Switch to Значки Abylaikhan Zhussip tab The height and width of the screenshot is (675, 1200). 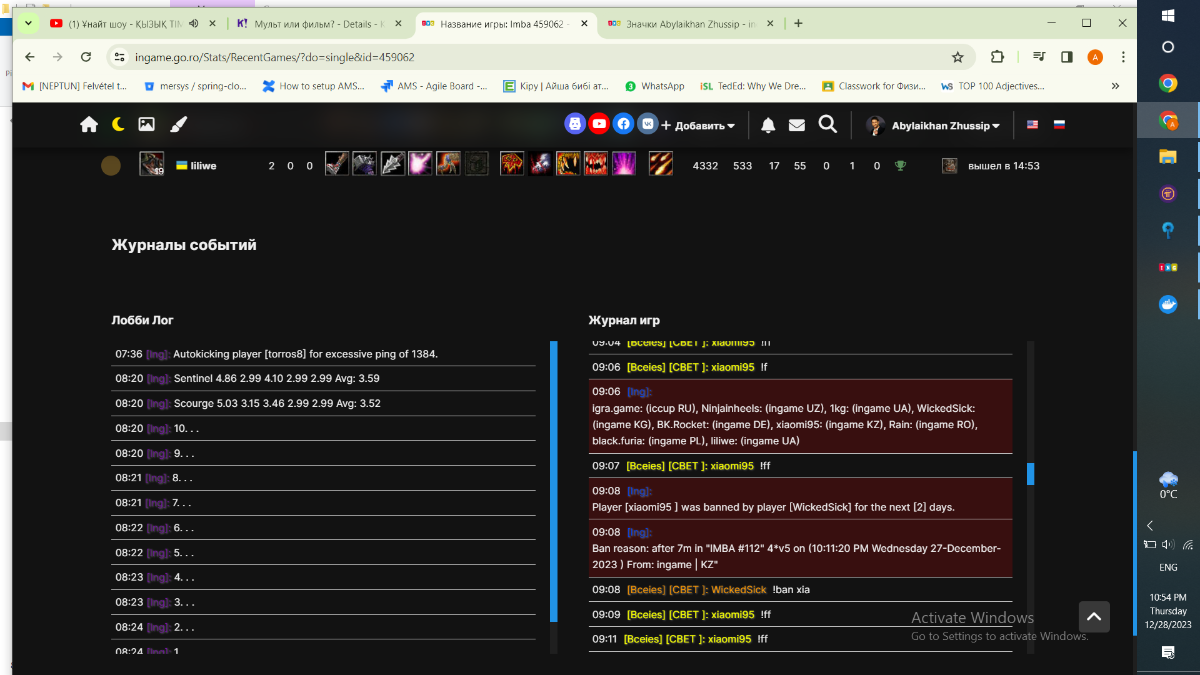coord(690,23)
